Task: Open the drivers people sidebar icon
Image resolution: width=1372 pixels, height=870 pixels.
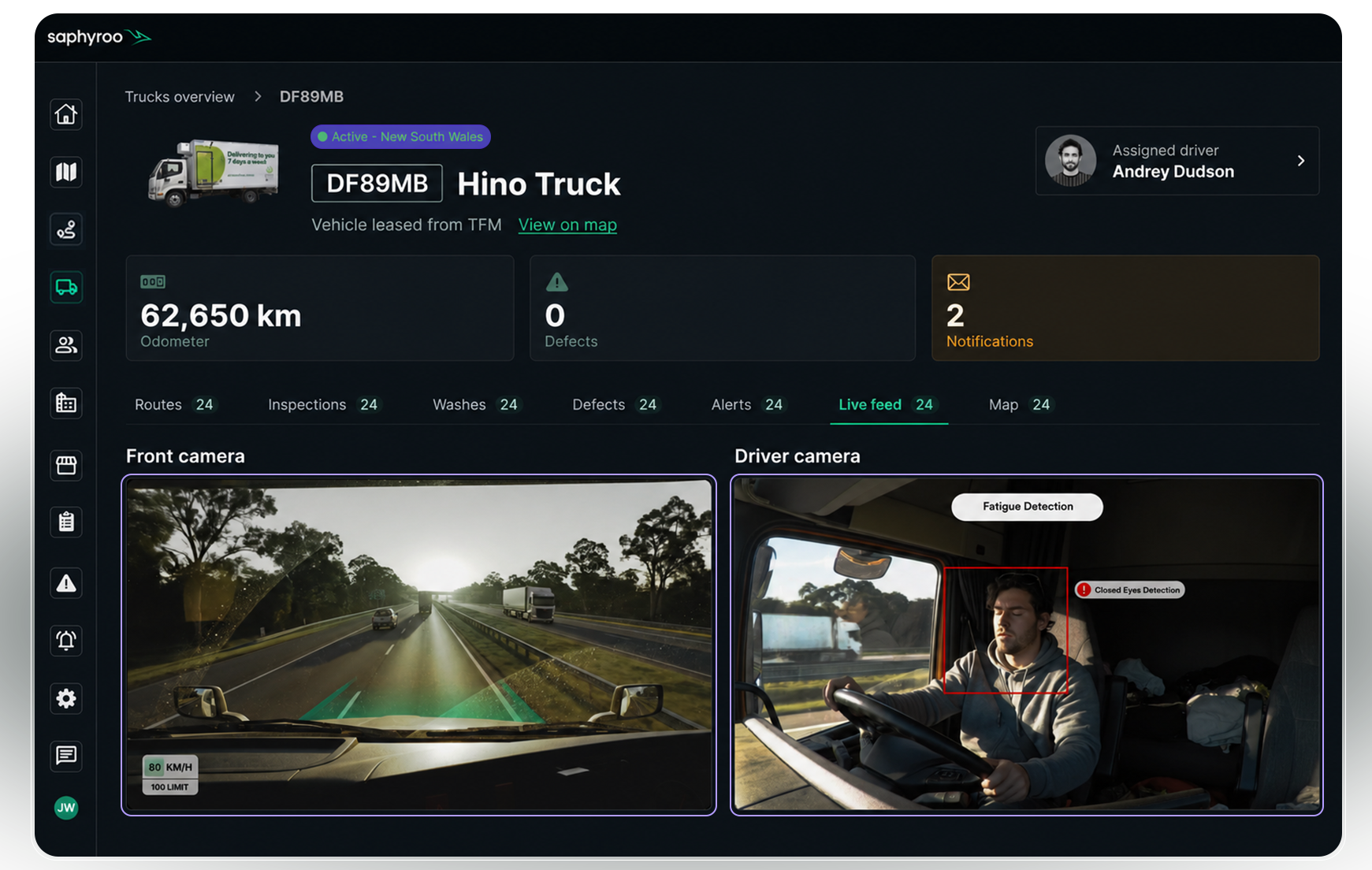Action: click(x=66, y=344)
